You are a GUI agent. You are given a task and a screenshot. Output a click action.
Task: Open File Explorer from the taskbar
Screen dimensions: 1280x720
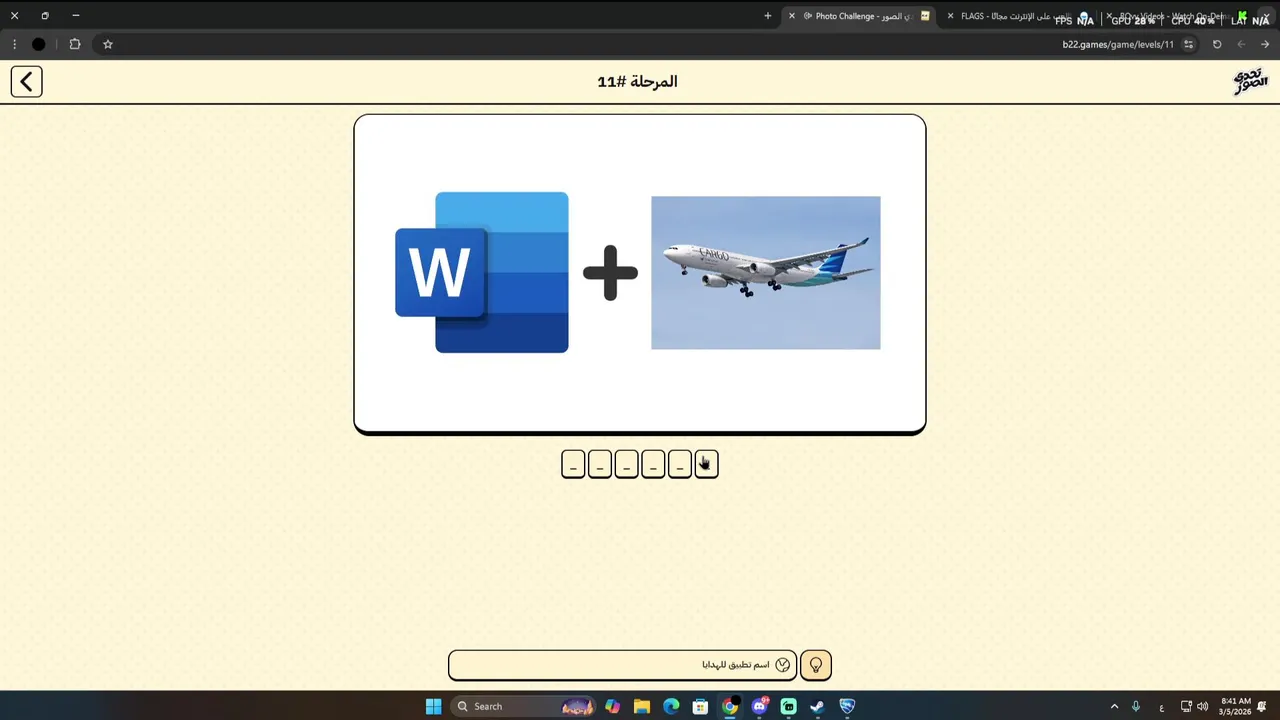(x=642, y=706)
